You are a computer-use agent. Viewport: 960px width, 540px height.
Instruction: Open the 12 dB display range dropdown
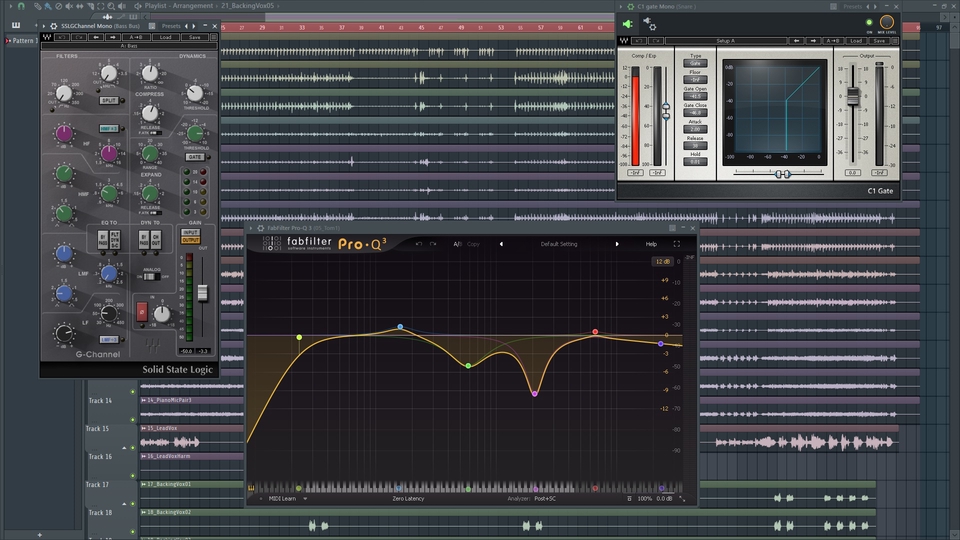[x=663, y=261]
